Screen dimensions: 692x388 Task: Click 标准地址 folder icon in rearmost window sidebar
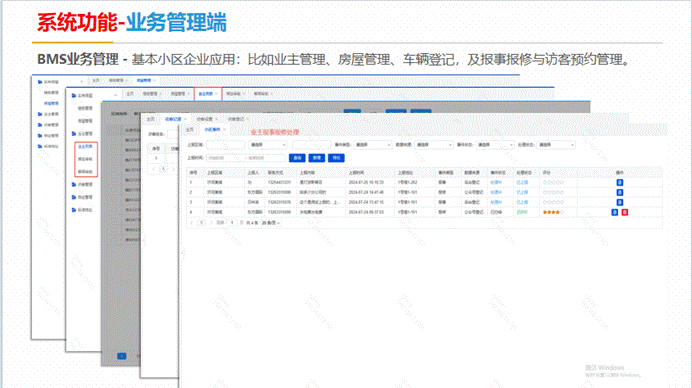[40, 146]
